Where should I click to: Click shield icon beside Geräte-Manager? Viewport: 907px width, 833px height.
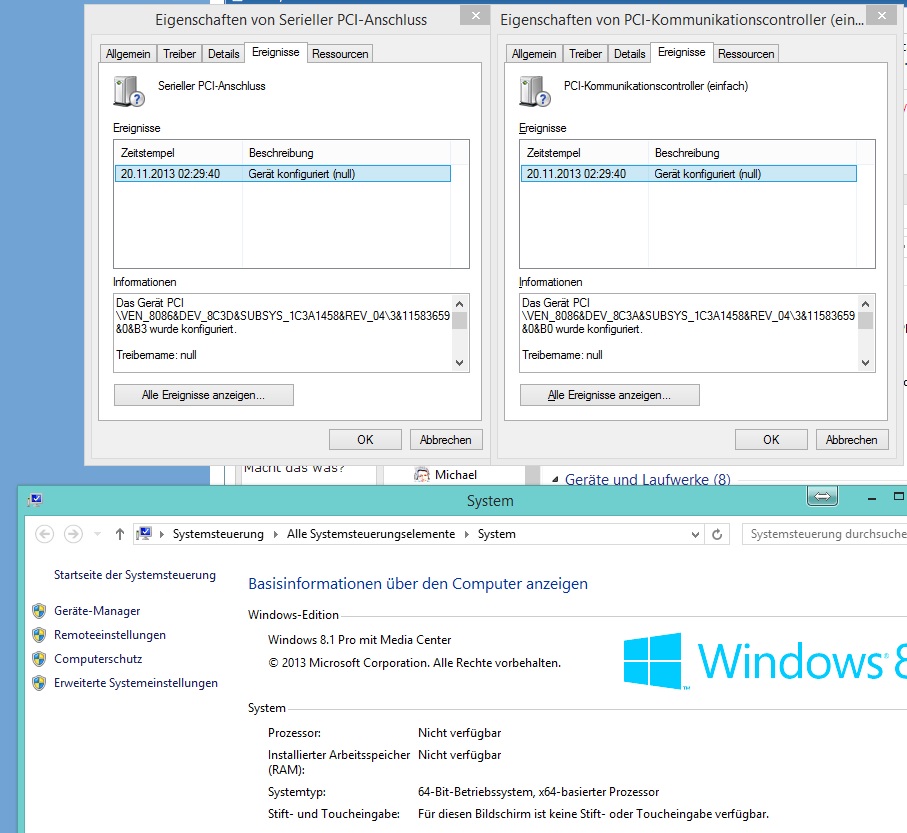(39, 611)
